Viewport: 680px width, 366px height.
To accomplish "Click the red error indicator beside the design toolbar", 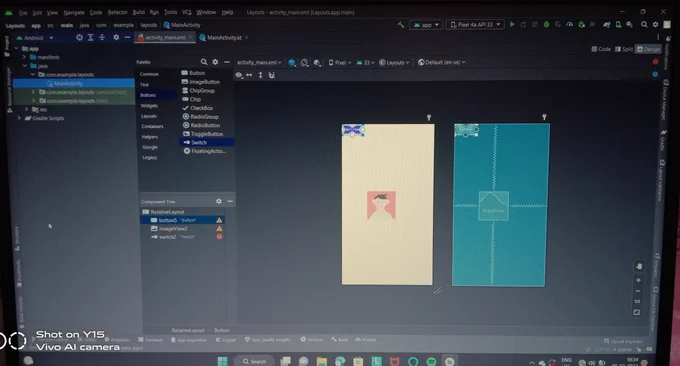I will point(655,62).
